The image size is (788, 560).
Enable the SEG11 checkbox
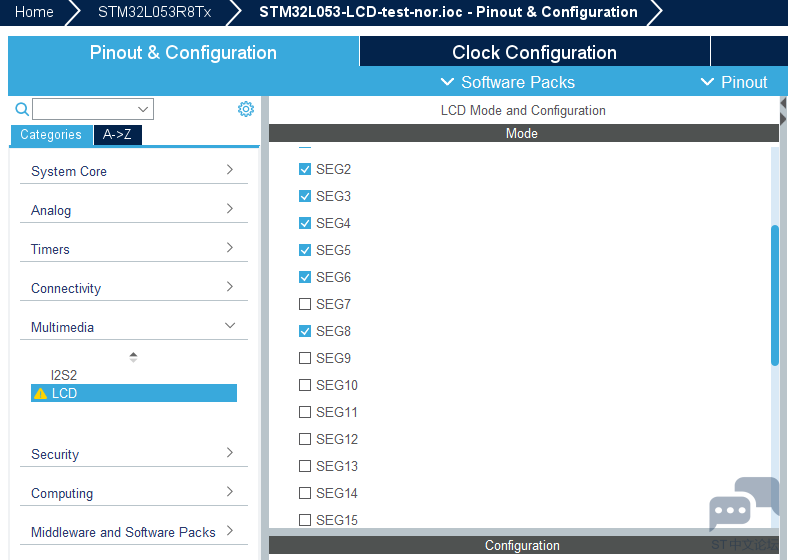pos(305,412)
